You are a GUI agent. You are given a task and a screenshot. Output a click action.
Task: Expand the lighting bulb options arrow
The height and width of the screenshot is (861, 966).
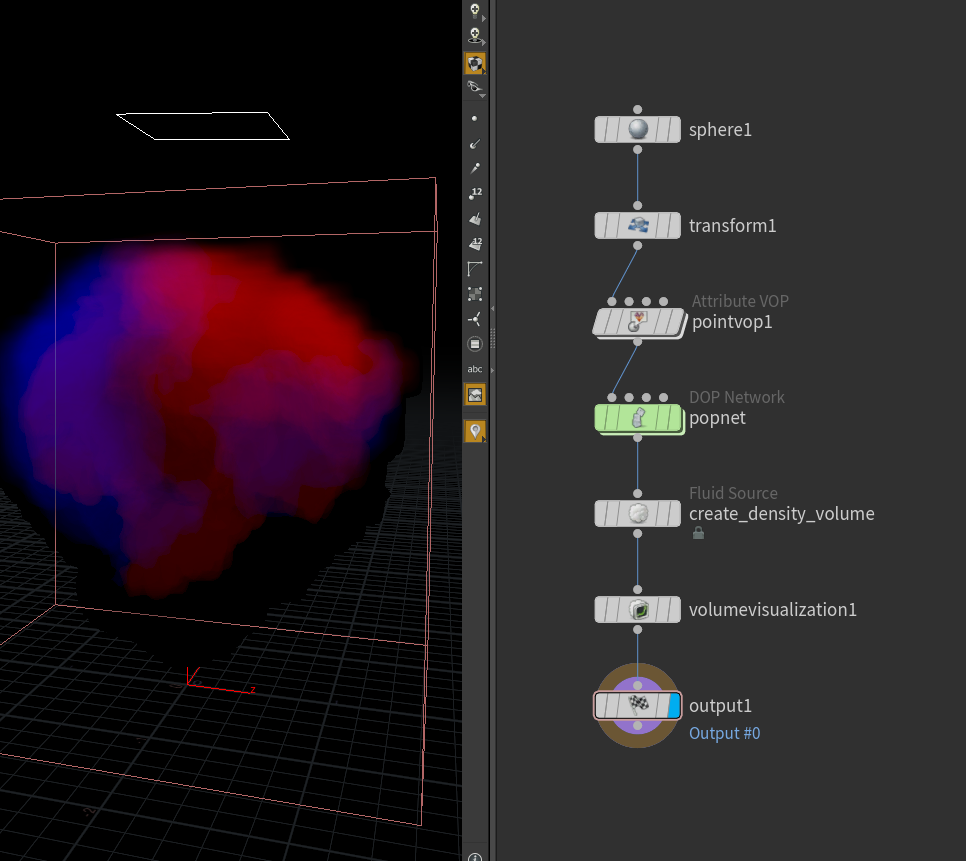tap(484, 18)
